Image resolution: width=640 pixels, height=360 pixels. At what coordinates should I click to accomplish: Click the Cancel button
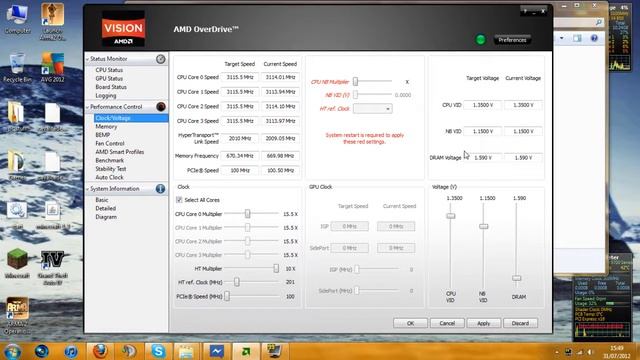click(447, 323)
